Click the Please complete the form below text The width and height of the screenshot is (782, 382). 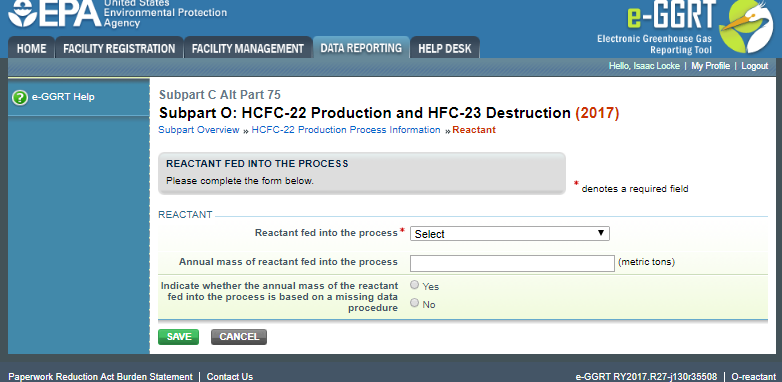tap(240, 181)
